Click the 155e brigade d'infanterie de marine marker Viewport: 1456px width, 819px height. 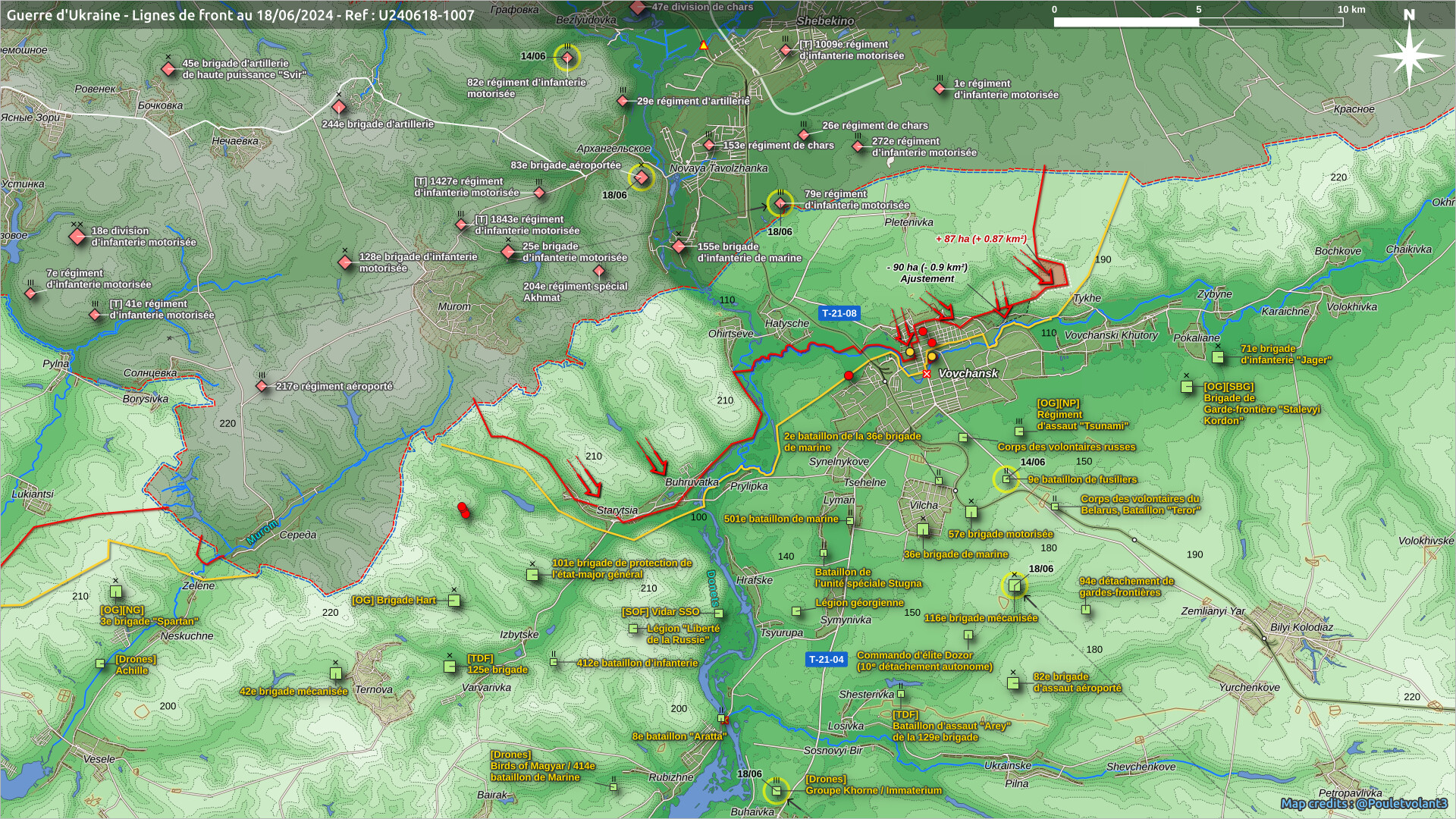tap(679, 246)
